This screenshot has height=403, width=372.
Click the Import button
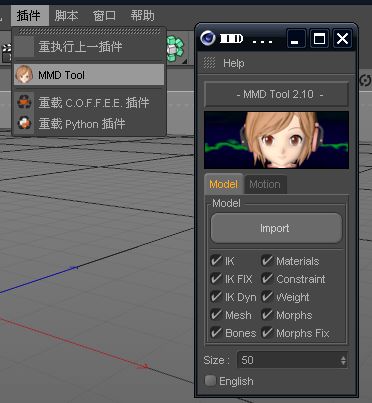click(x=276, y=228)
